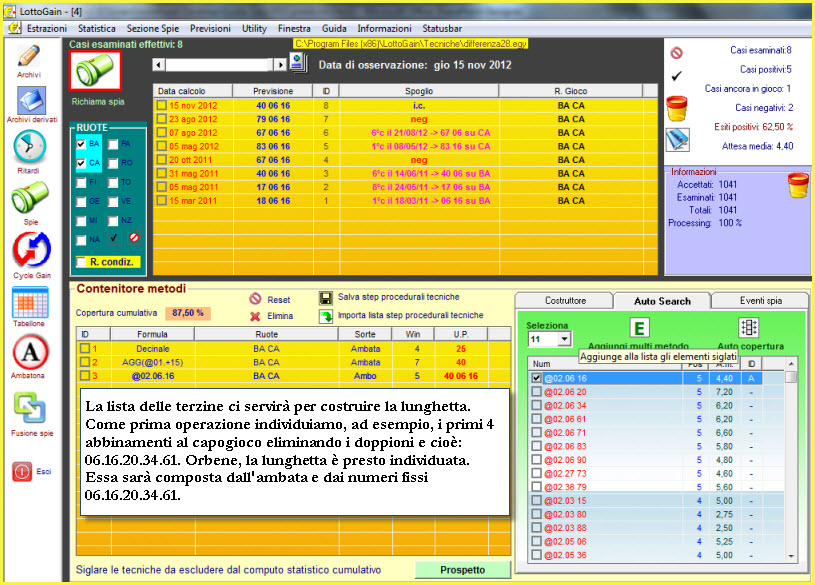Check the @02.06 20 list checkbox
Image resolution: width=815 pixels, height=585 pixels.
coord(536,392)
